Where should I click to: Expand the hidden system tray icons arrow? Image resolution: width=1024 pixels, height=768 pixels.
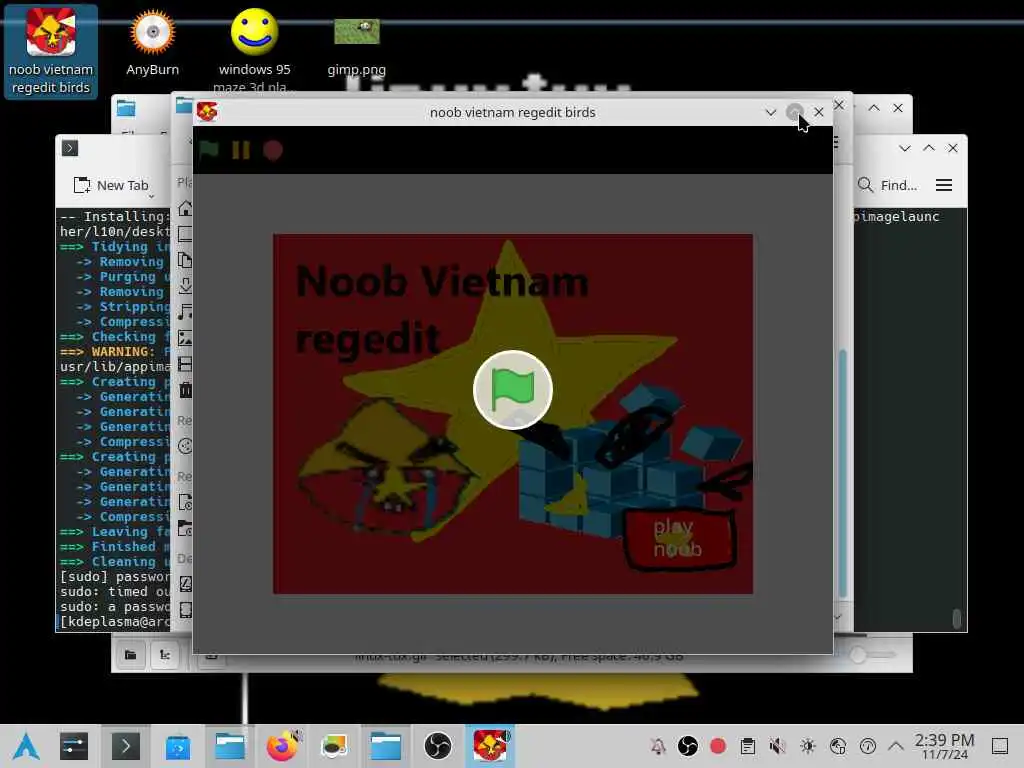[x=896, y=746]
